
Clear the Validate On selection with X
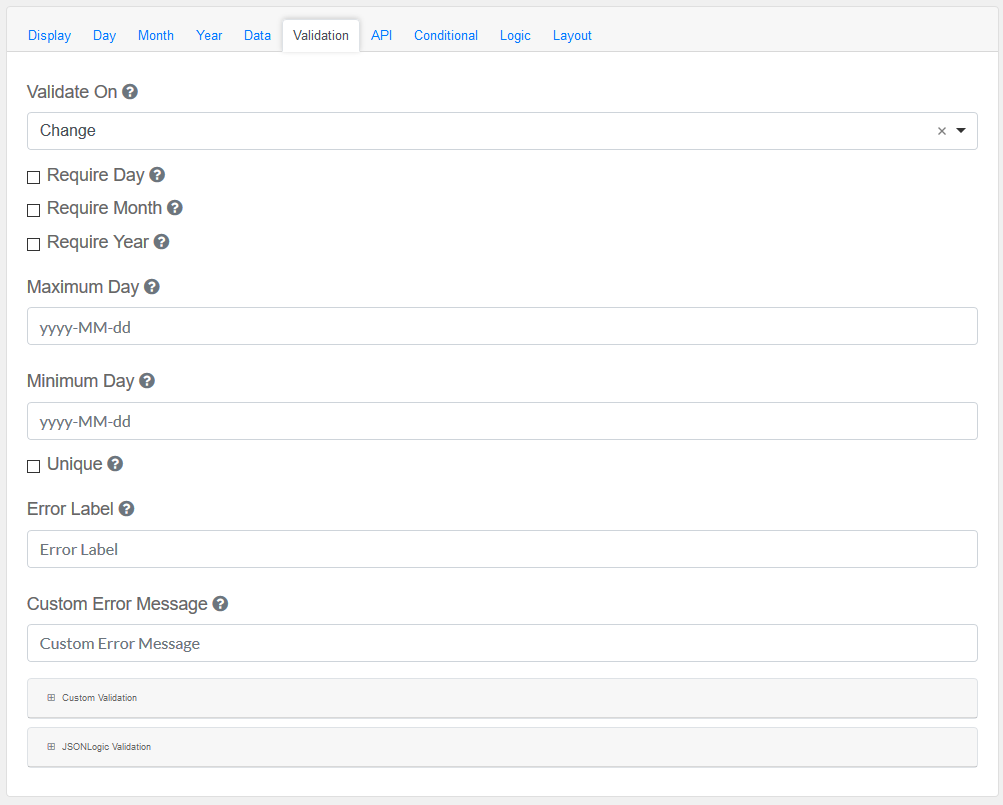pos(941,131)
